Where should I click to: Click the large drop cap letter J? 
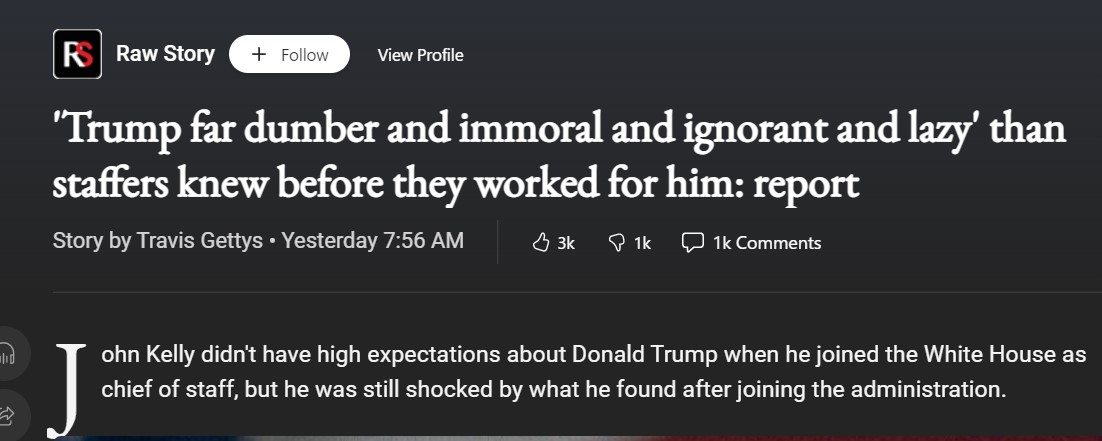(68, 389)
